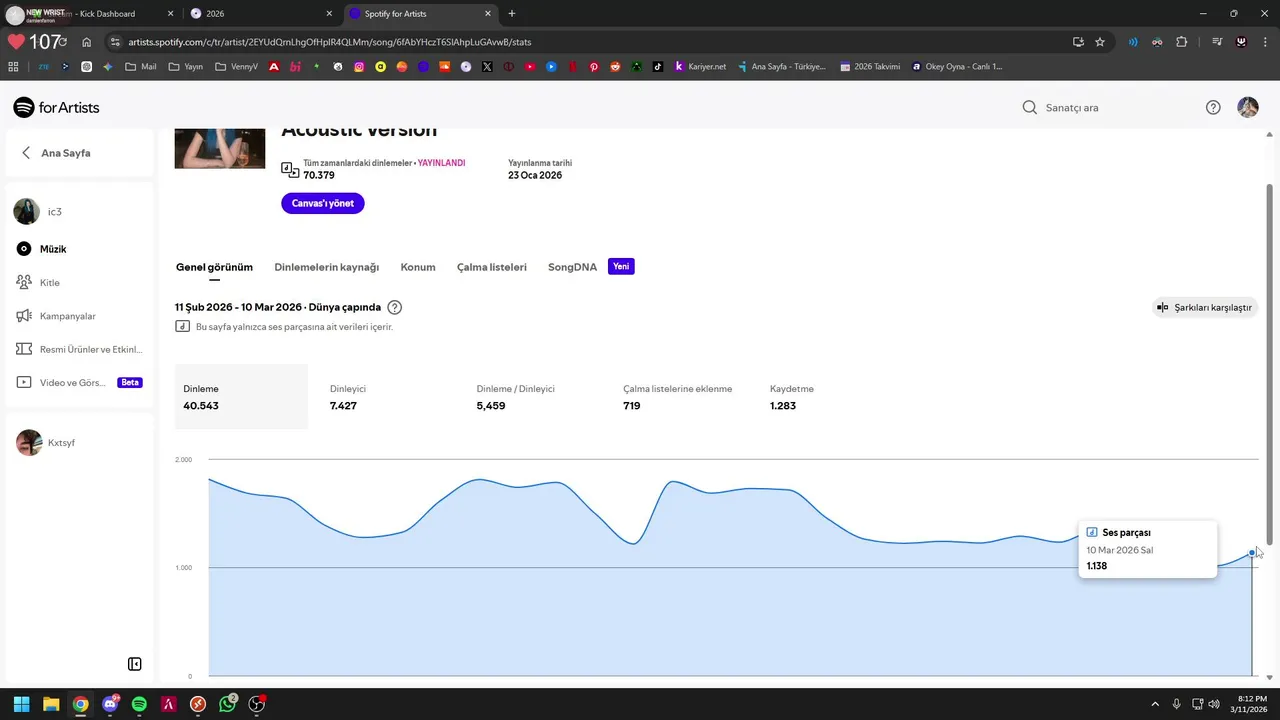Open Kitle audience section in sidebar
Image resolution: width=1280 pixels, height=720 pixels.
pos(50,283)
